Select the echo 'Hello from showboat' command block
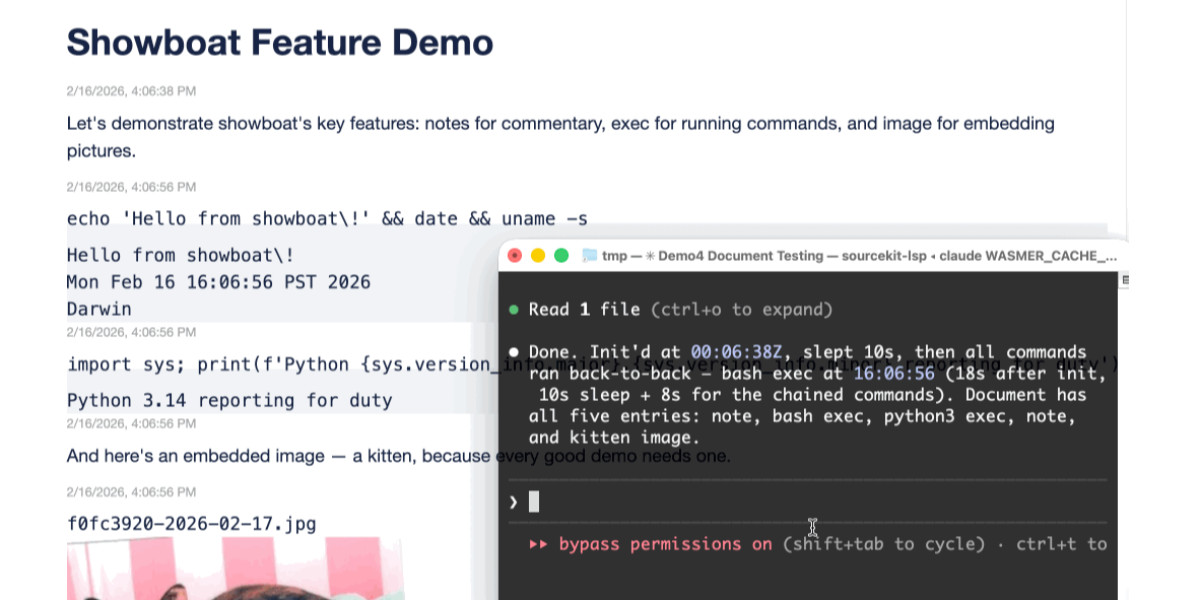 pos(325,218)
